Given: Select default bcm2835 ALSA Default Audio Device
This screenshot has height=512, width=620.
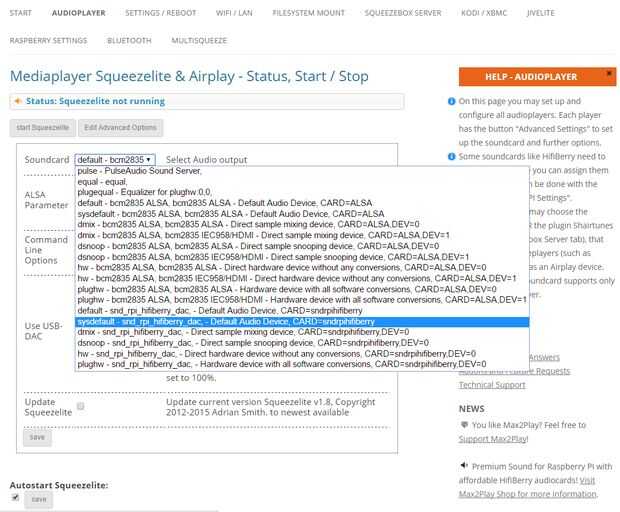Looking at the screenshot, I should click(302, 203).
